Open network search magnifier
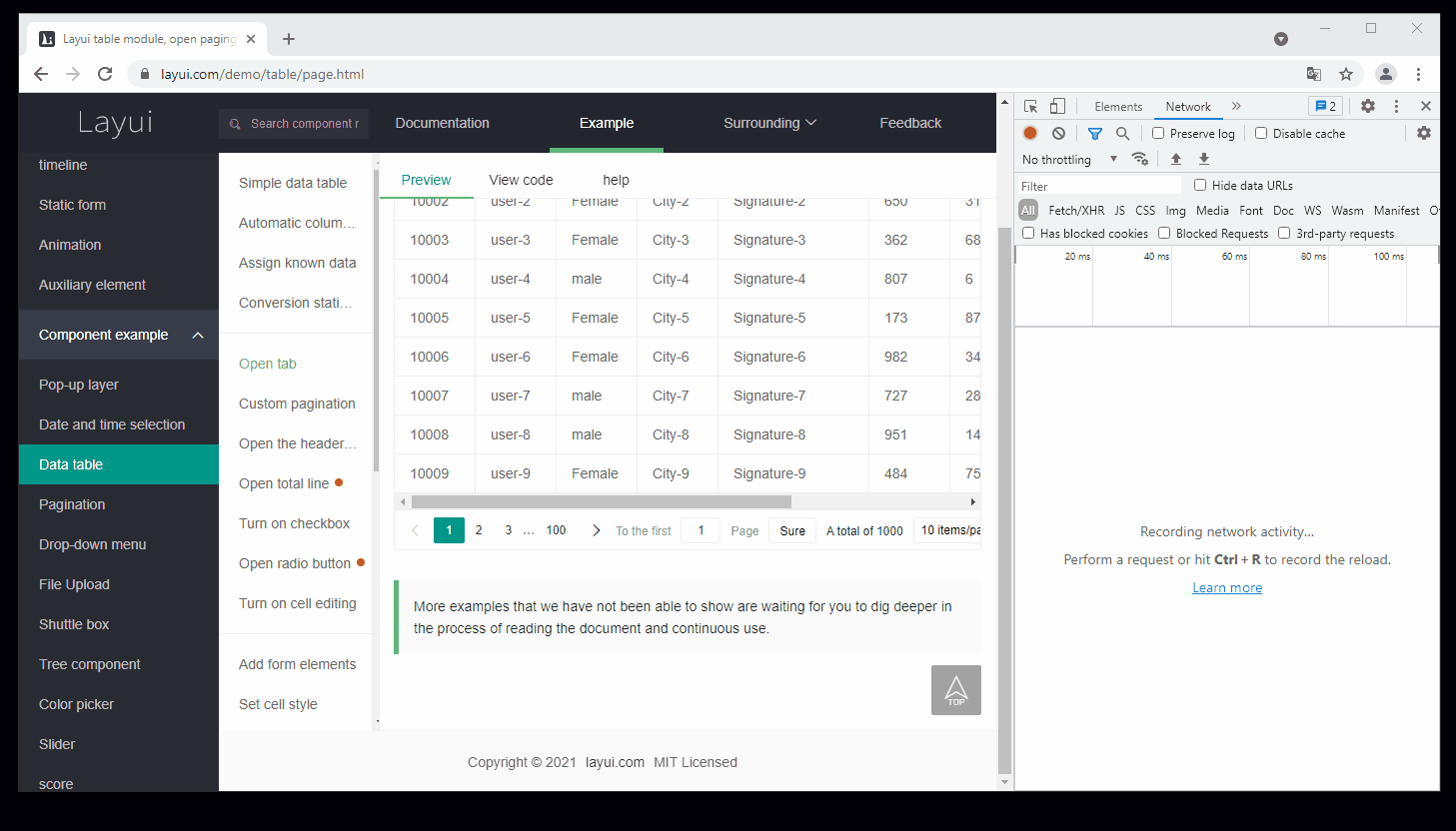This screenshot has height=831, width=1456. 1123,133
